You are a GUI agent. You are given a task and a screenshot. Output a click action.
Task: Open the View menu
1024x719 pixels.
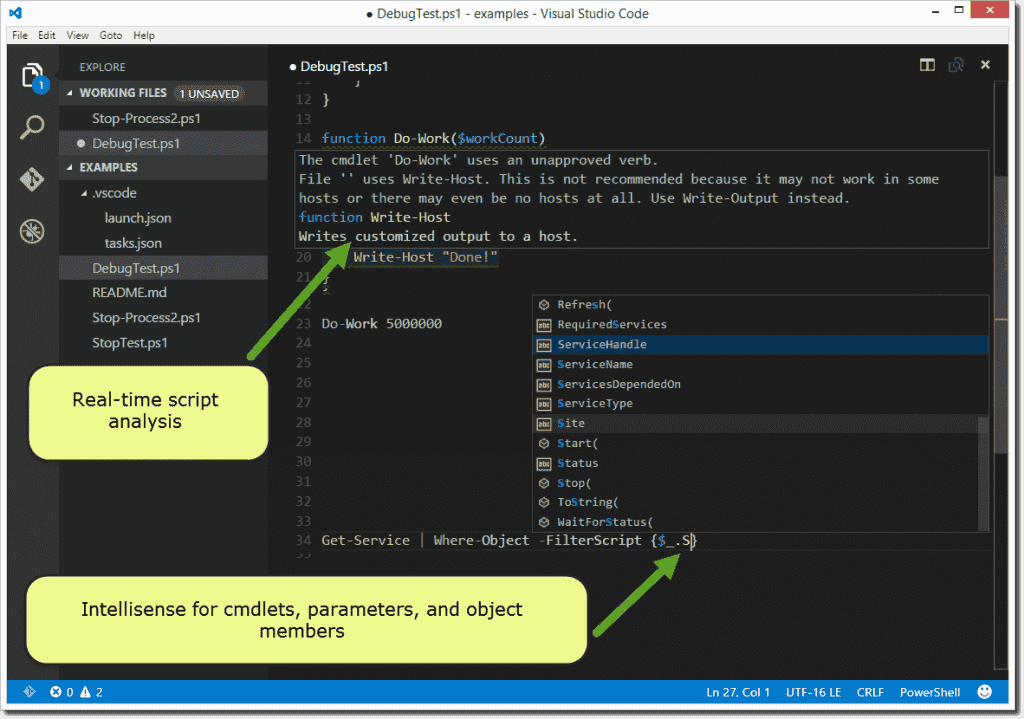77,35
